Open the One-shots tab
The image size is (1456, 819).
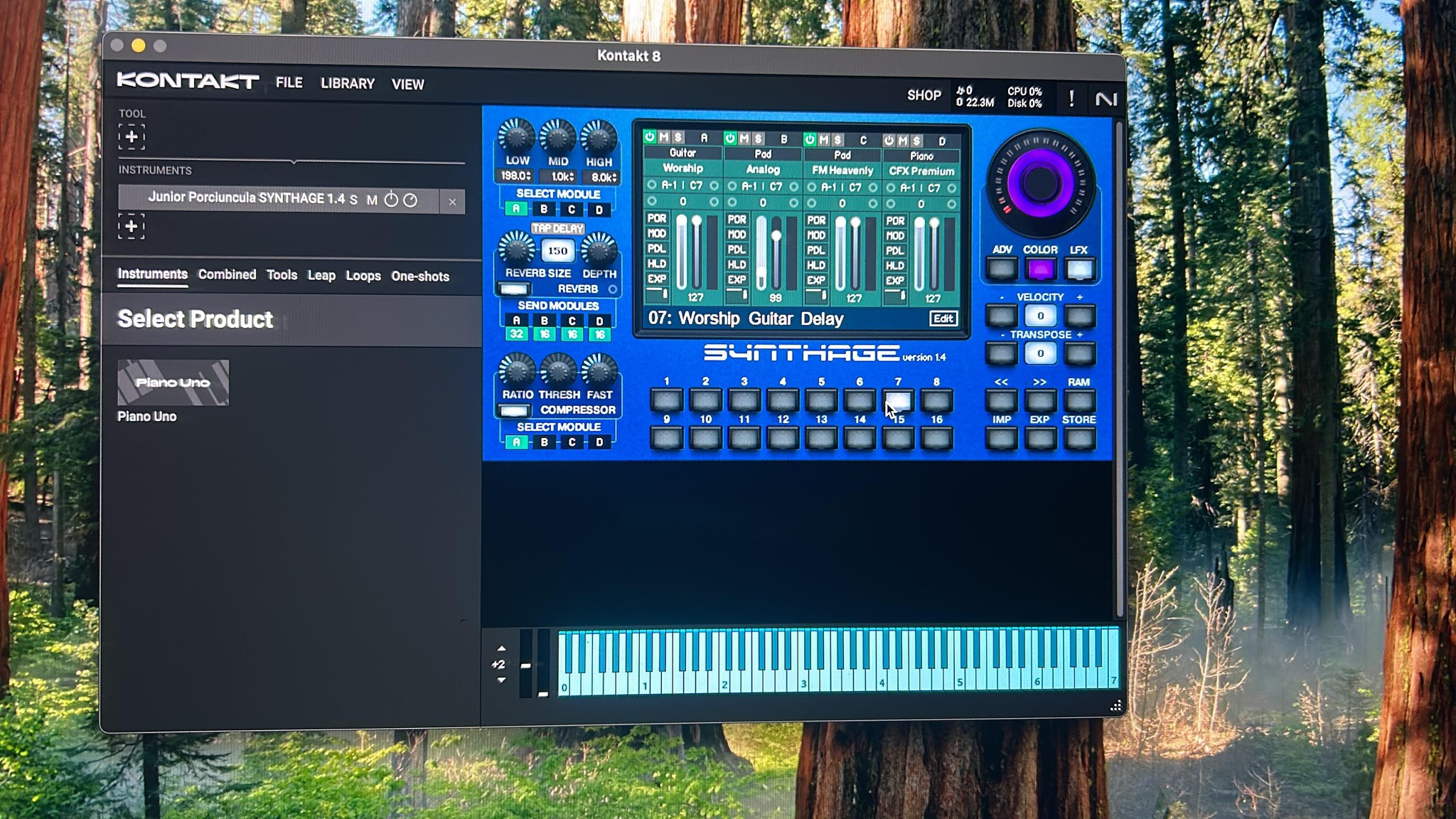[420, 276]
